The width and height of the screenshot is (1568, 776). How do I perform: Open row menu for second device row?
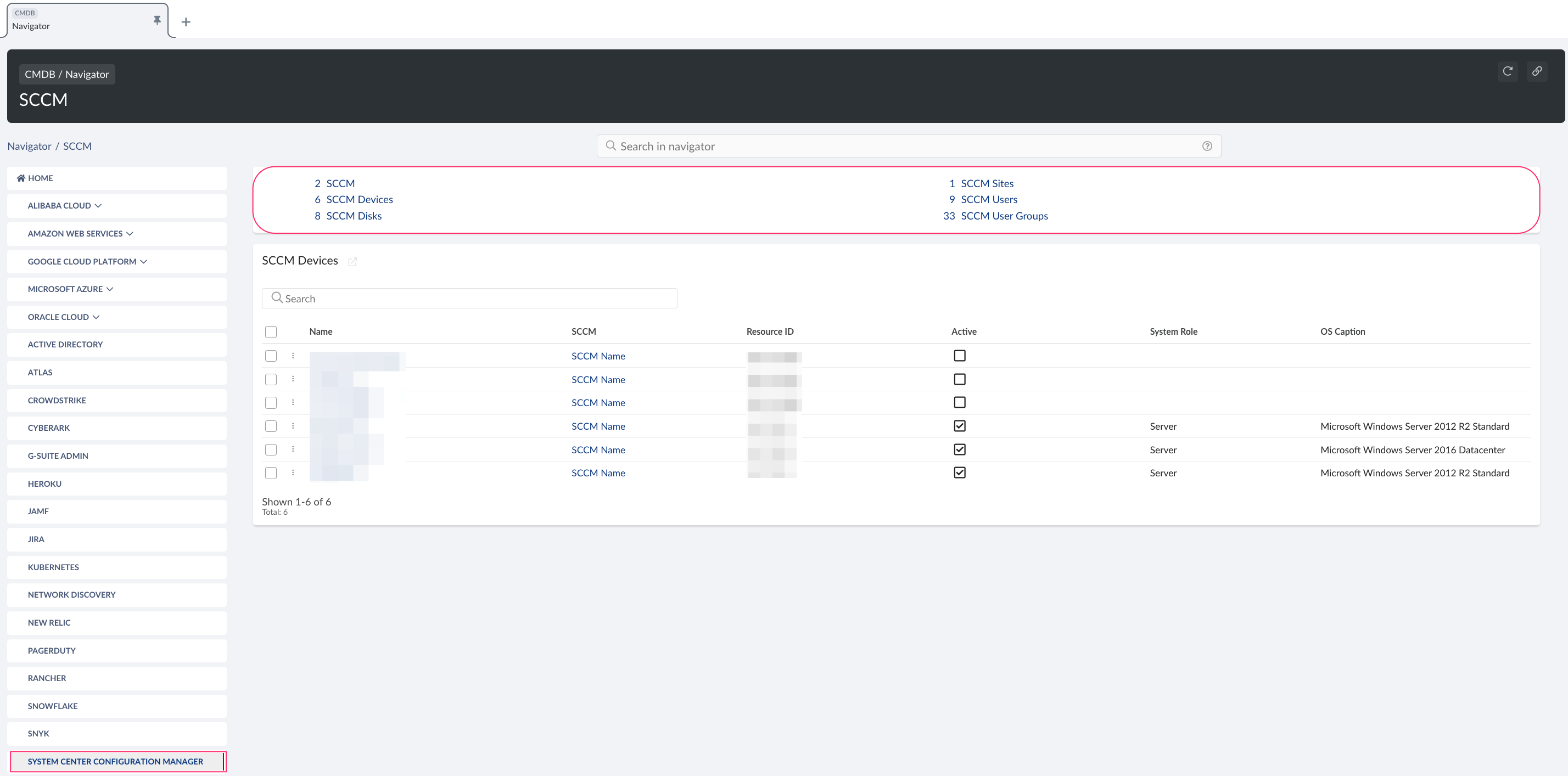pos(293,379)
